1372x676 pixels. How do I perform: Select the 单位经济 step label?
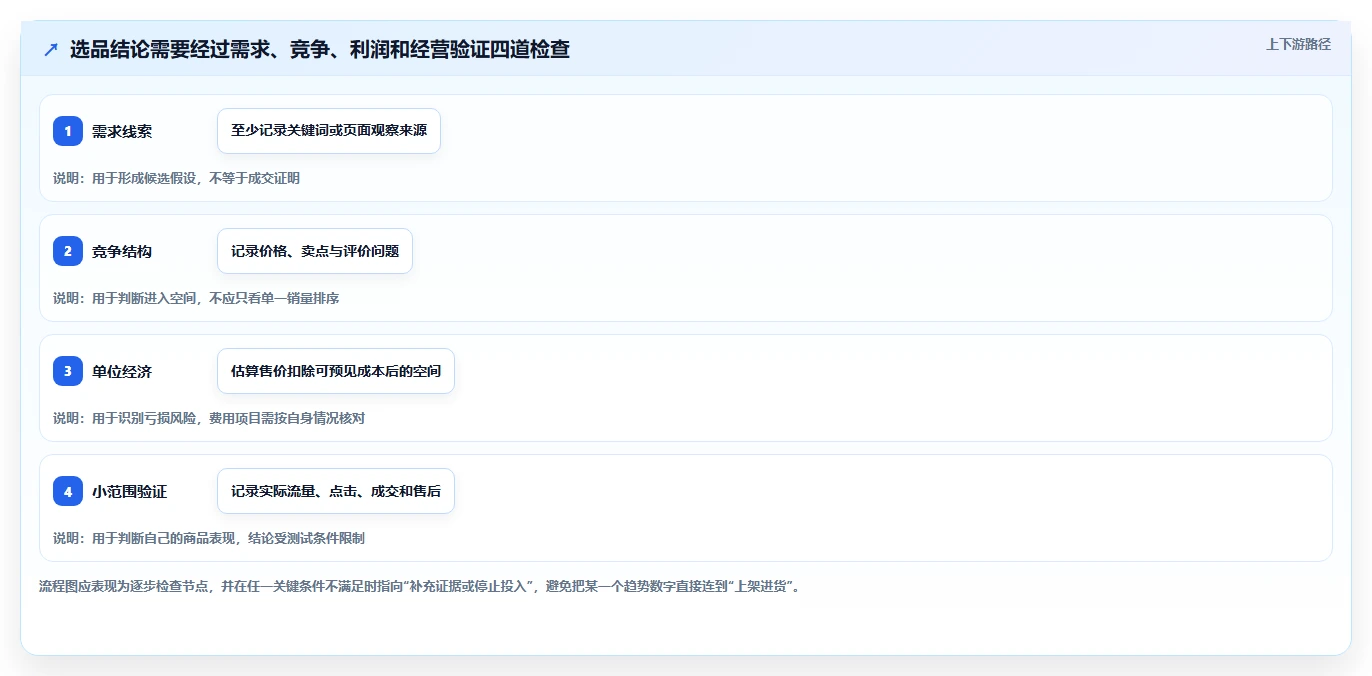click(122, 372)
